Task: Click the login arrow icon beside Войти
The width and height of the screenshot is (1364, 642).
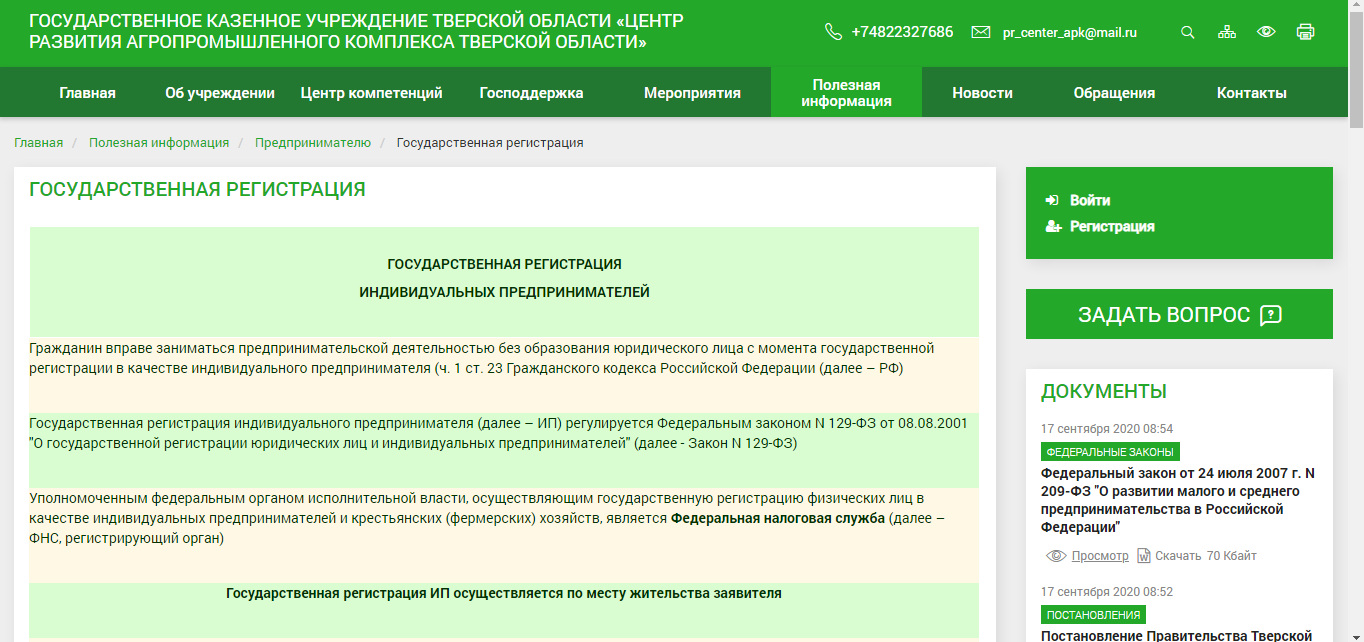Action: 1052,200
